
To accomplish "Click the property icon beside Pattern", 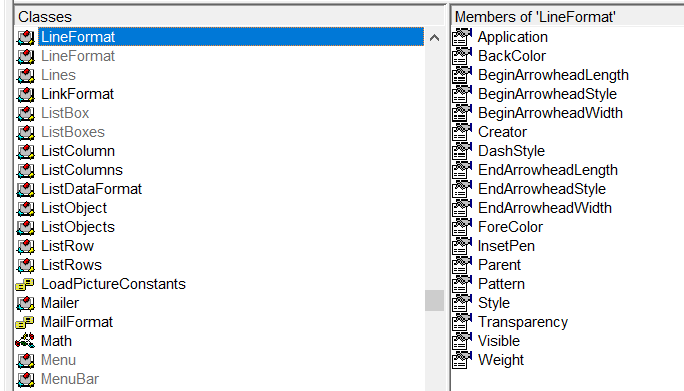I will [x=462, y=284].
